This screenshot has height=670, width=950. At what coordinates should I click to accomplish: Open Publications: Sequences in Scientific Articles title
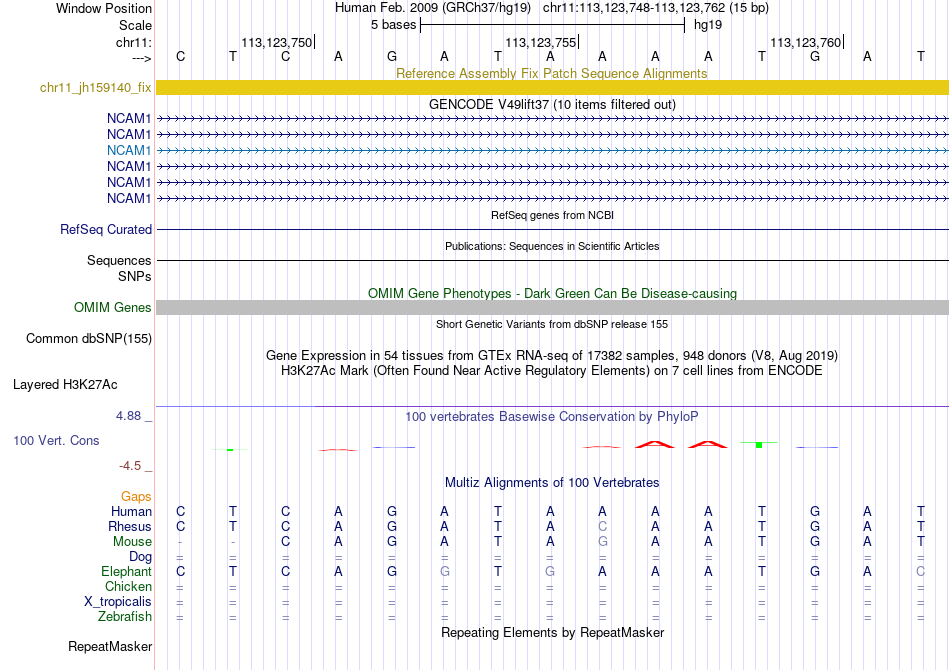pyautogui.click(x=552, y=246)
